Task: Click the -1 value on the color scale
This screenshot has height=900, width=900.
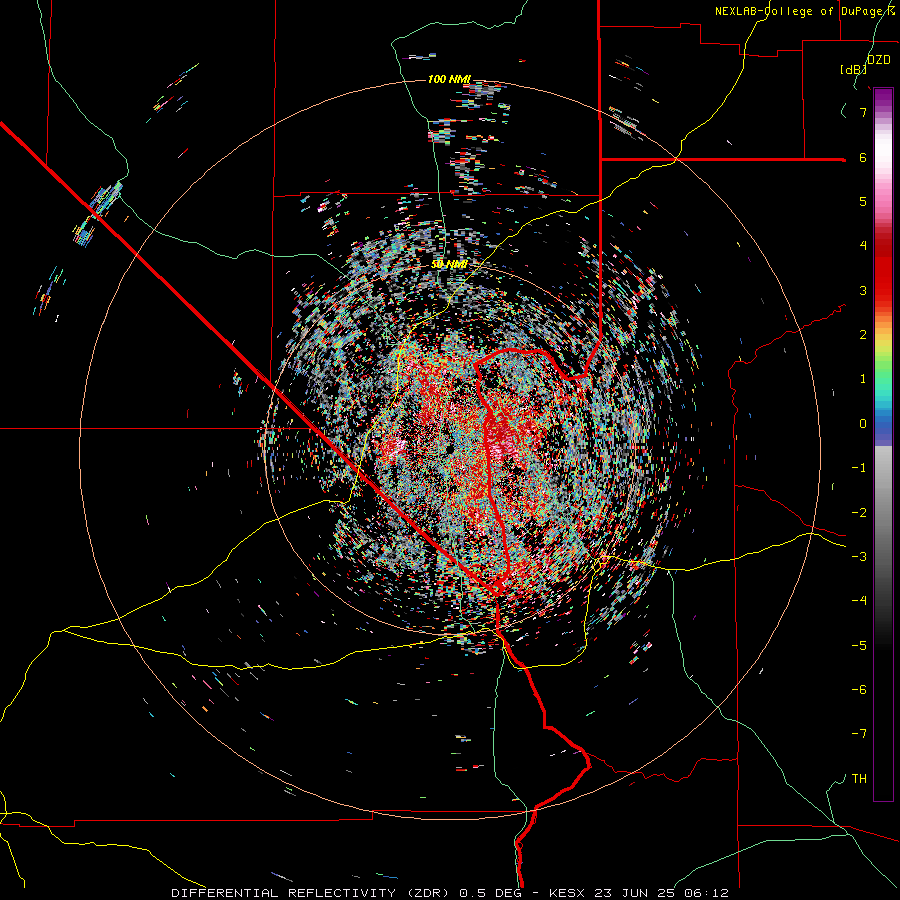Action: pyautogui.click(x=859, y=468)
